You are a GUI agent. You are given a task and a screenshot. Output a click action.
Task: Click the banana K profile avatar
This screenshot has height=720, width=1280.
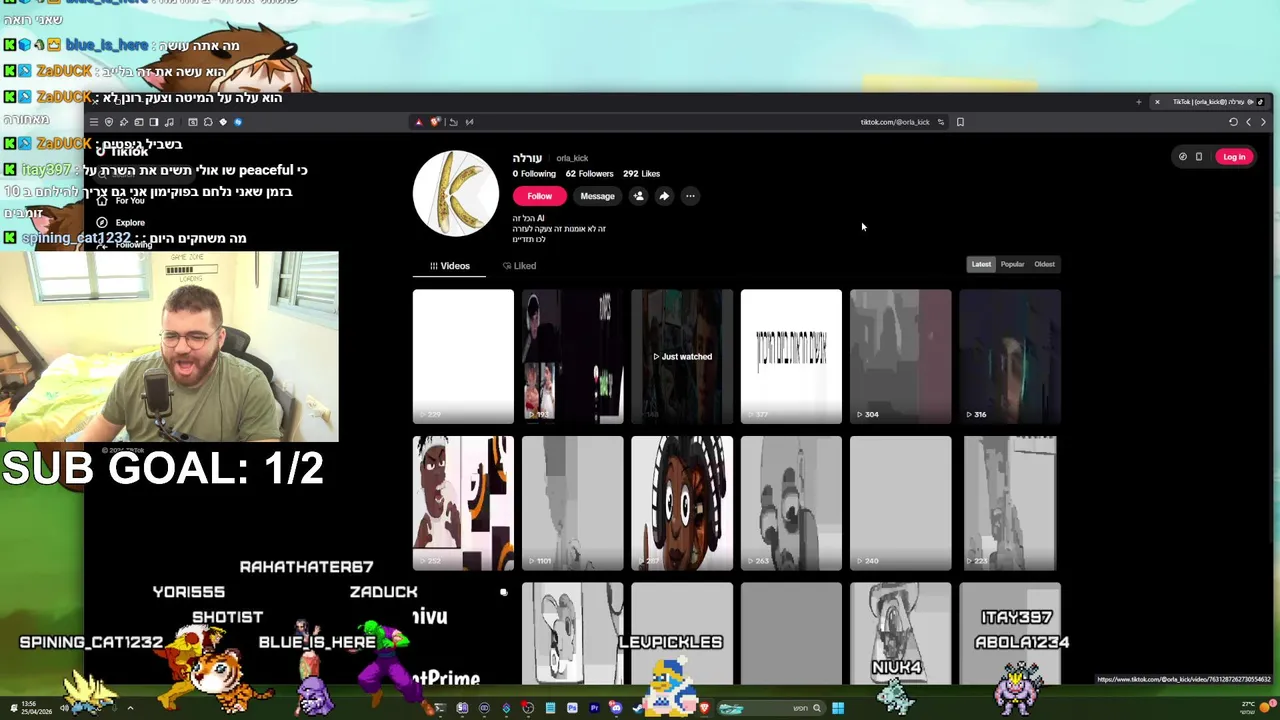[456, 193]
